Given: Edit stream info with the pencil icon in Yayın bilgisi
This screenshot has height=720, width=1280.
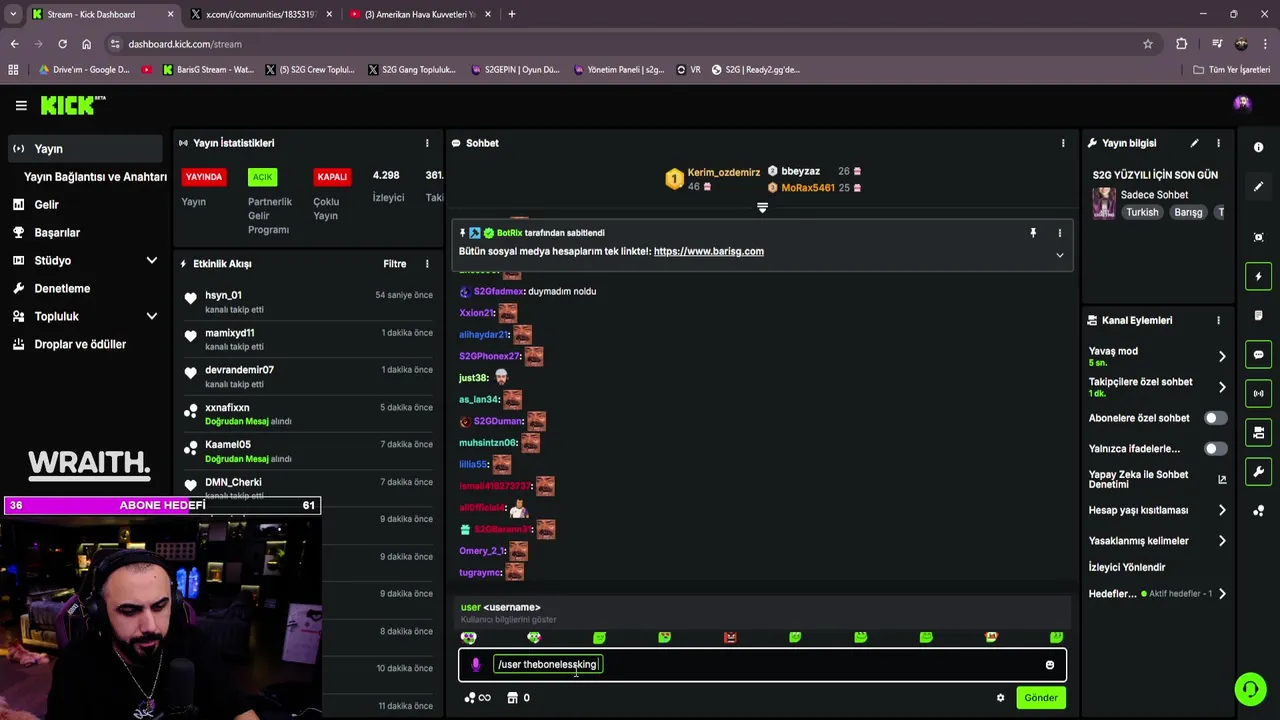Looking at the screenshot, I should click(x=1194, y=143).
